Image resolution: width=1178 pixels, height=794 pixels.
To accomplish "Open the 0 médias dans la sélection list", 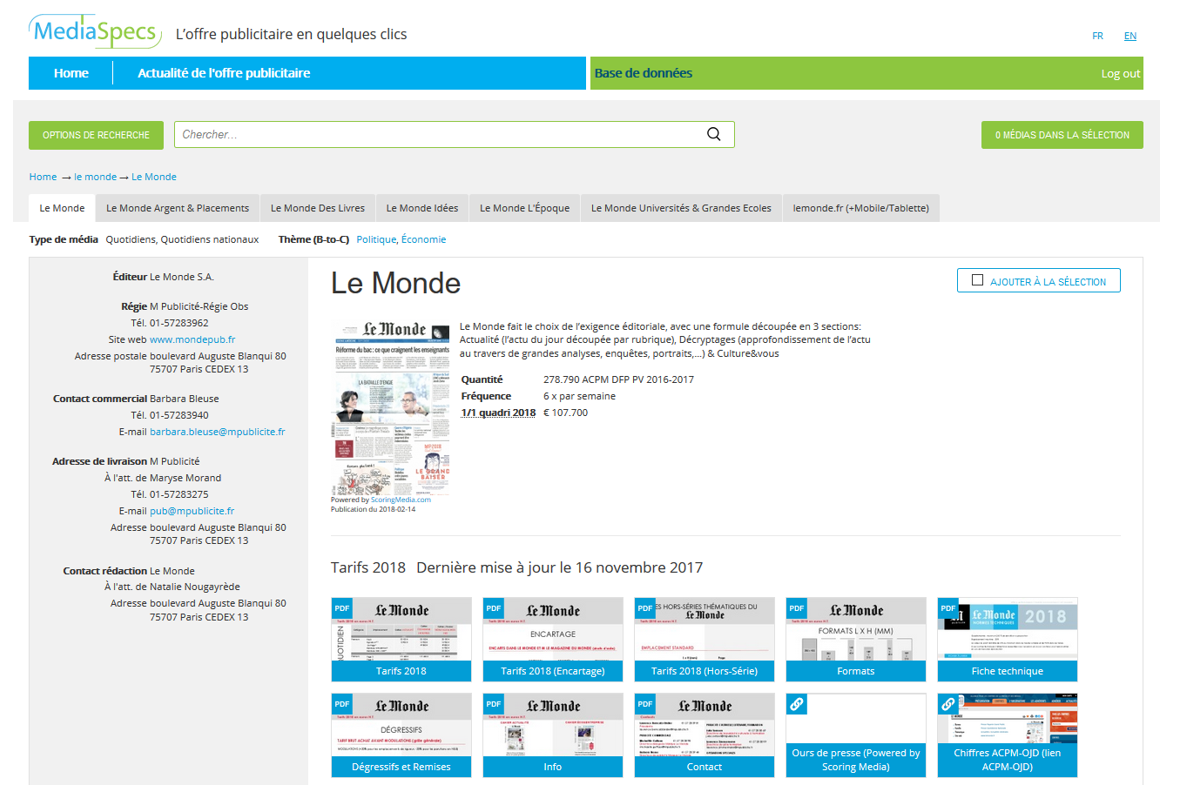I will click(1061, 135).
